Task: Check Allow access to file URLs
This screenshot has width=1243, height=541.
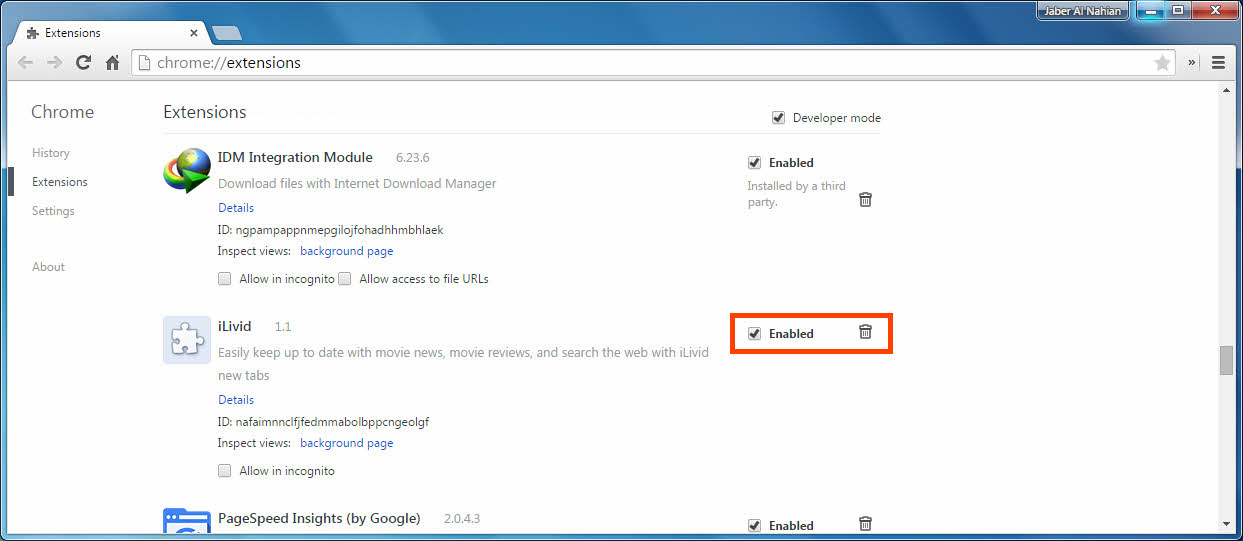Action: (345, 279)
